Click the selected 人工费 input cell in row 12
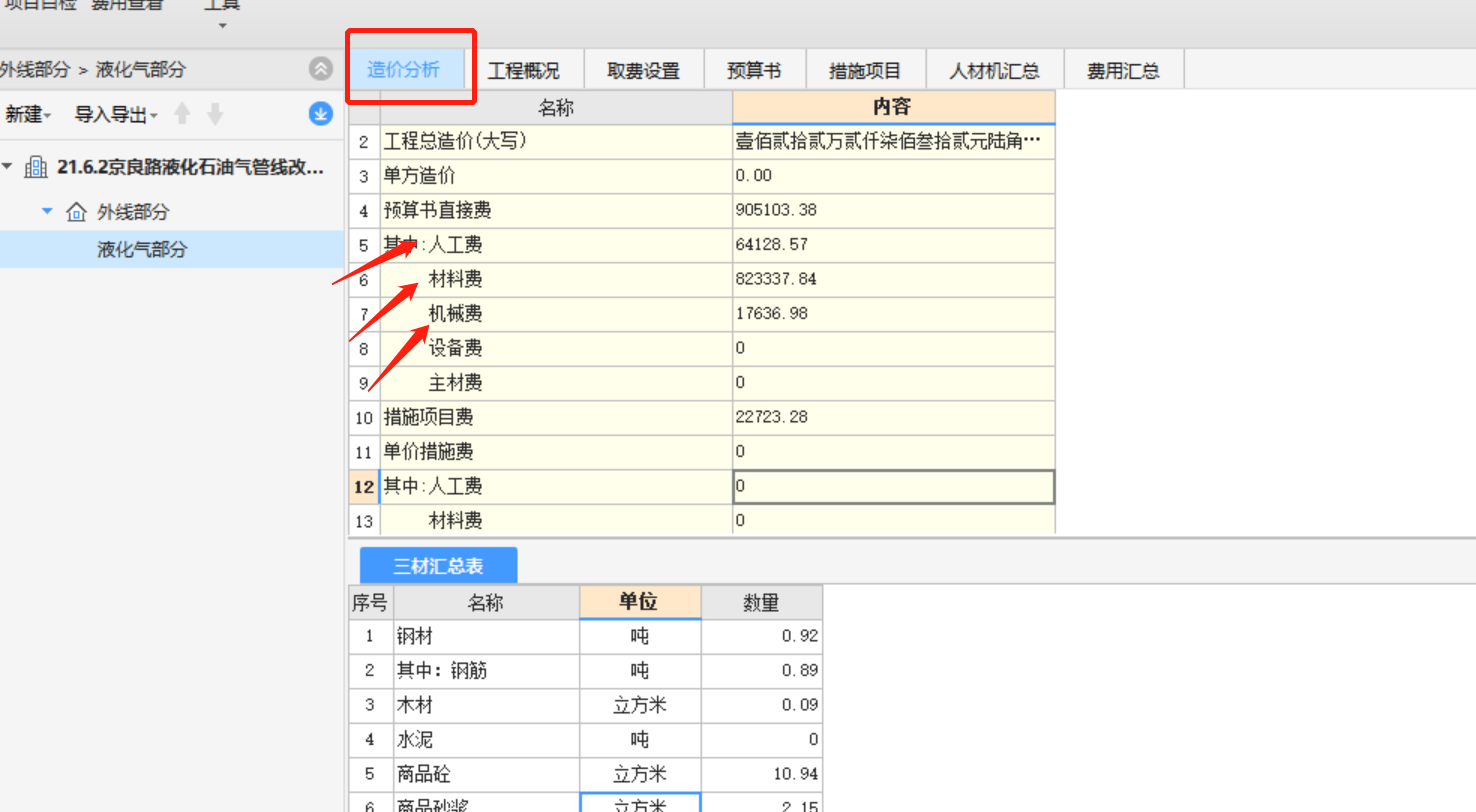Image resolution: width=1476 pixels, height=812 pixels. click(891, 486)
